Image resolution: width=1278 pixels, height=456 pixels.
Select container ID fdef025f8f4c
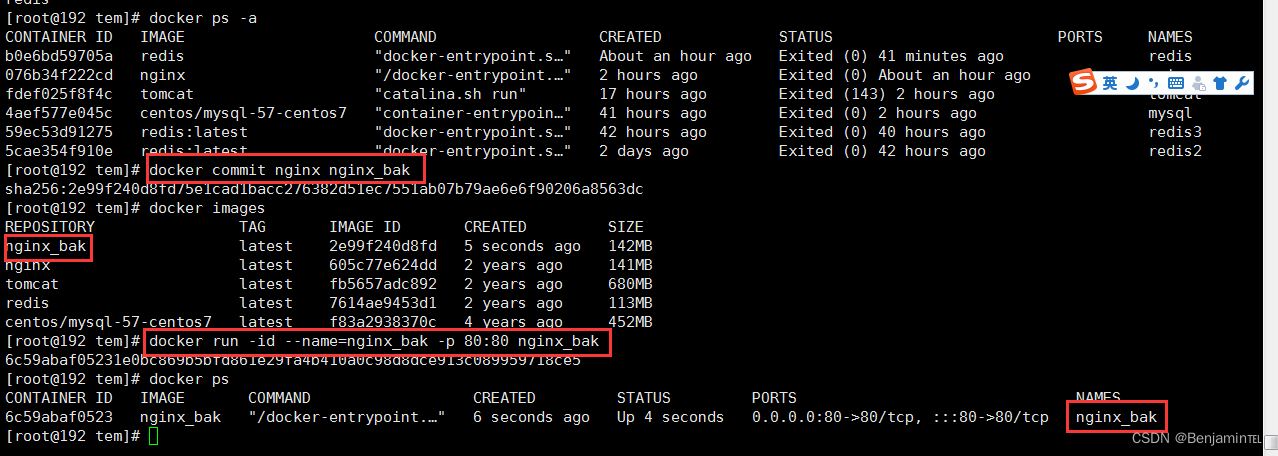(59, 94)
